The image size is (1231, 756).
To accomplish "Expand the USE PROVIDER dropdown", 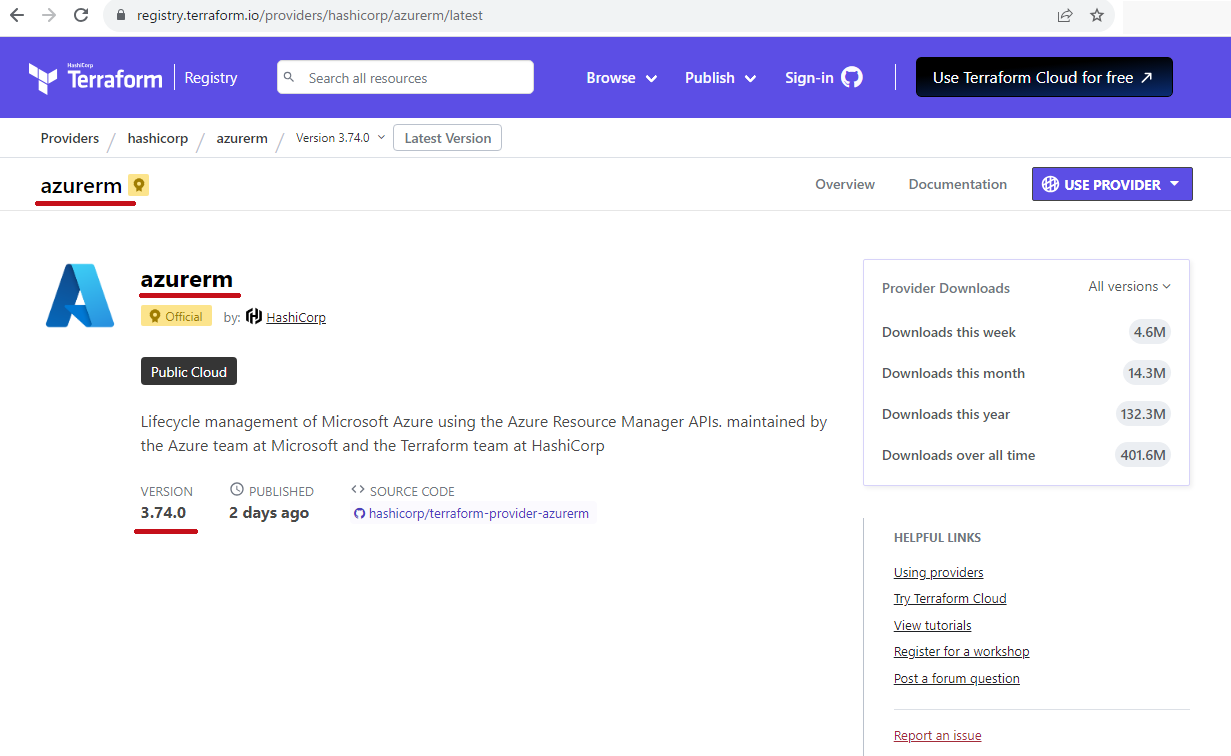I will 1112,184.
